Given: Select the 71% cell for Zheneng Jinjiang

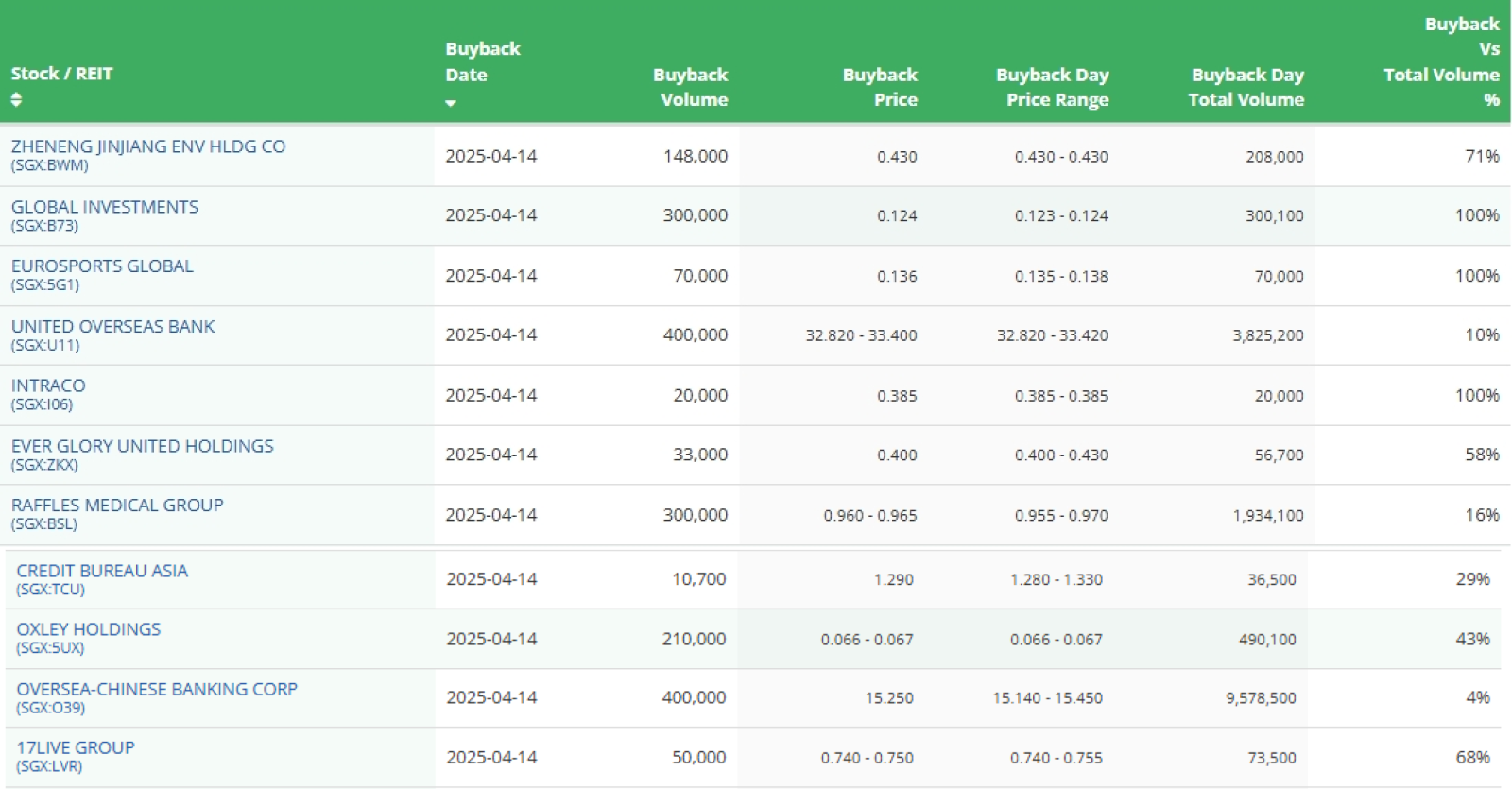Looking at the screenshot, I should pyautogui.click(x=1483, y=156).
